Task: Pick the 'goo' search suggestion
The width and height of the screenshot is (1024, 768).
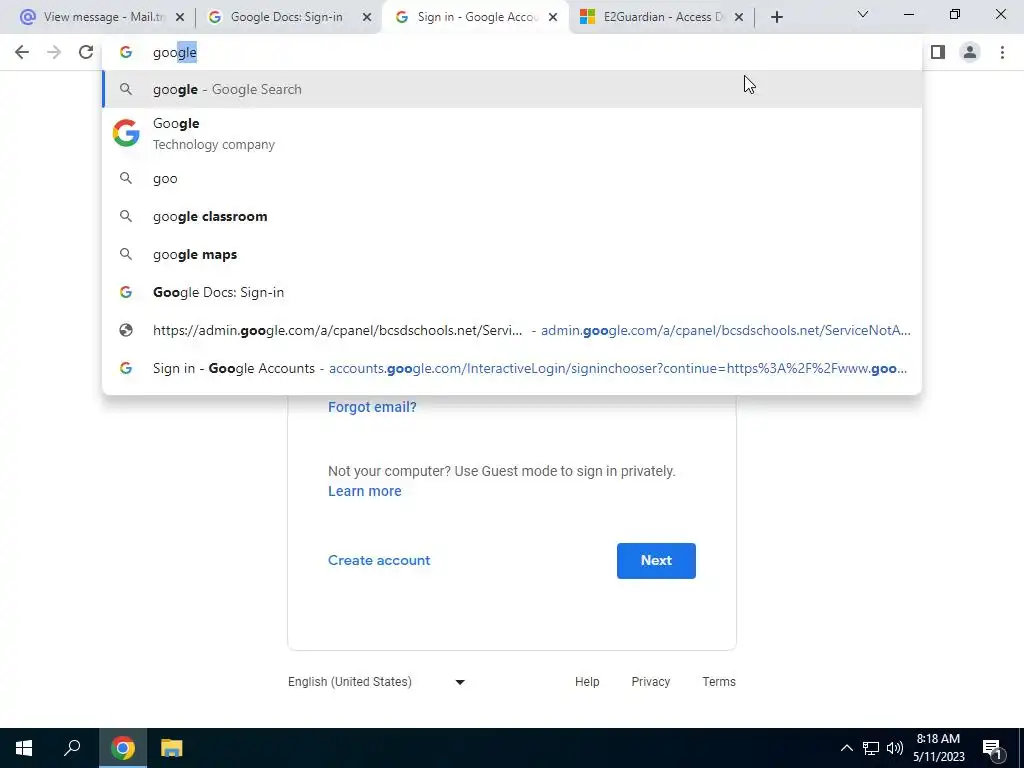Action: click(x=513, y=178)
